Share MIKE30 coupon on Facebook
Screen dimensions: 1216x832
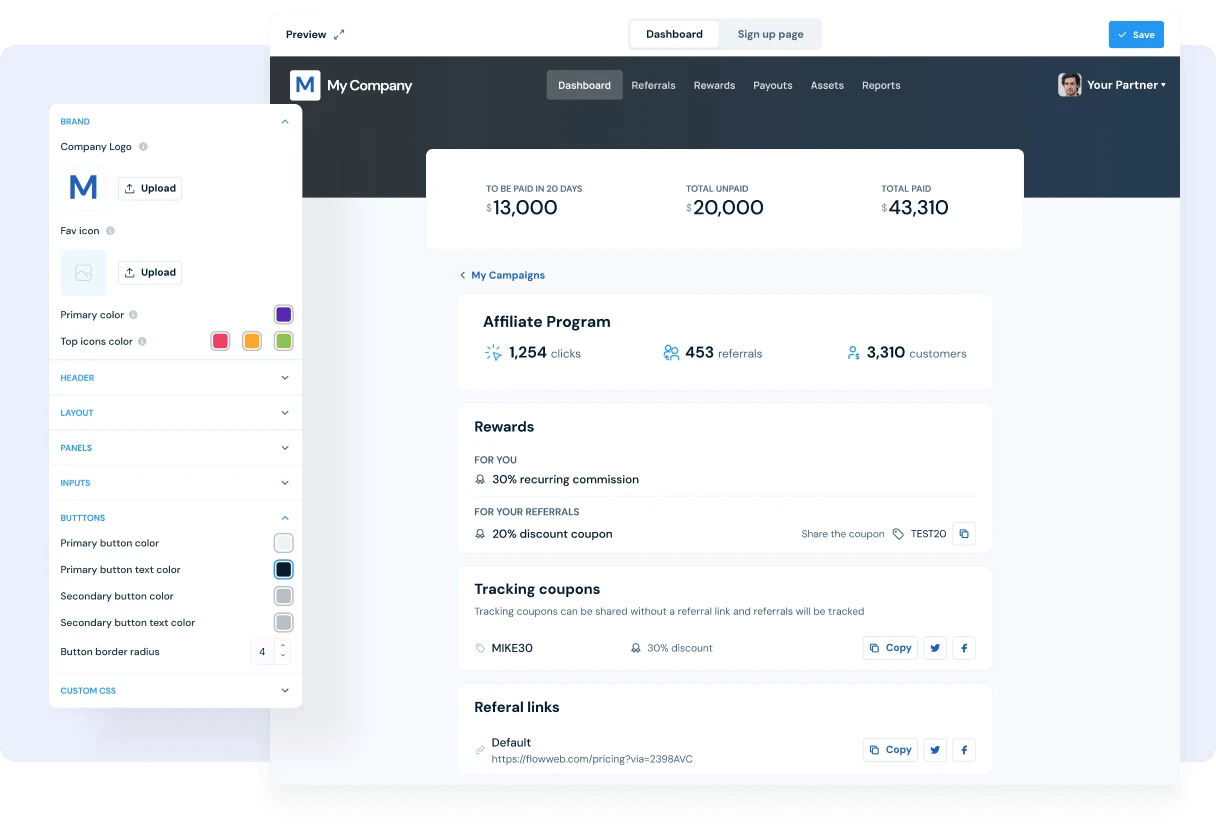(964, 648)
